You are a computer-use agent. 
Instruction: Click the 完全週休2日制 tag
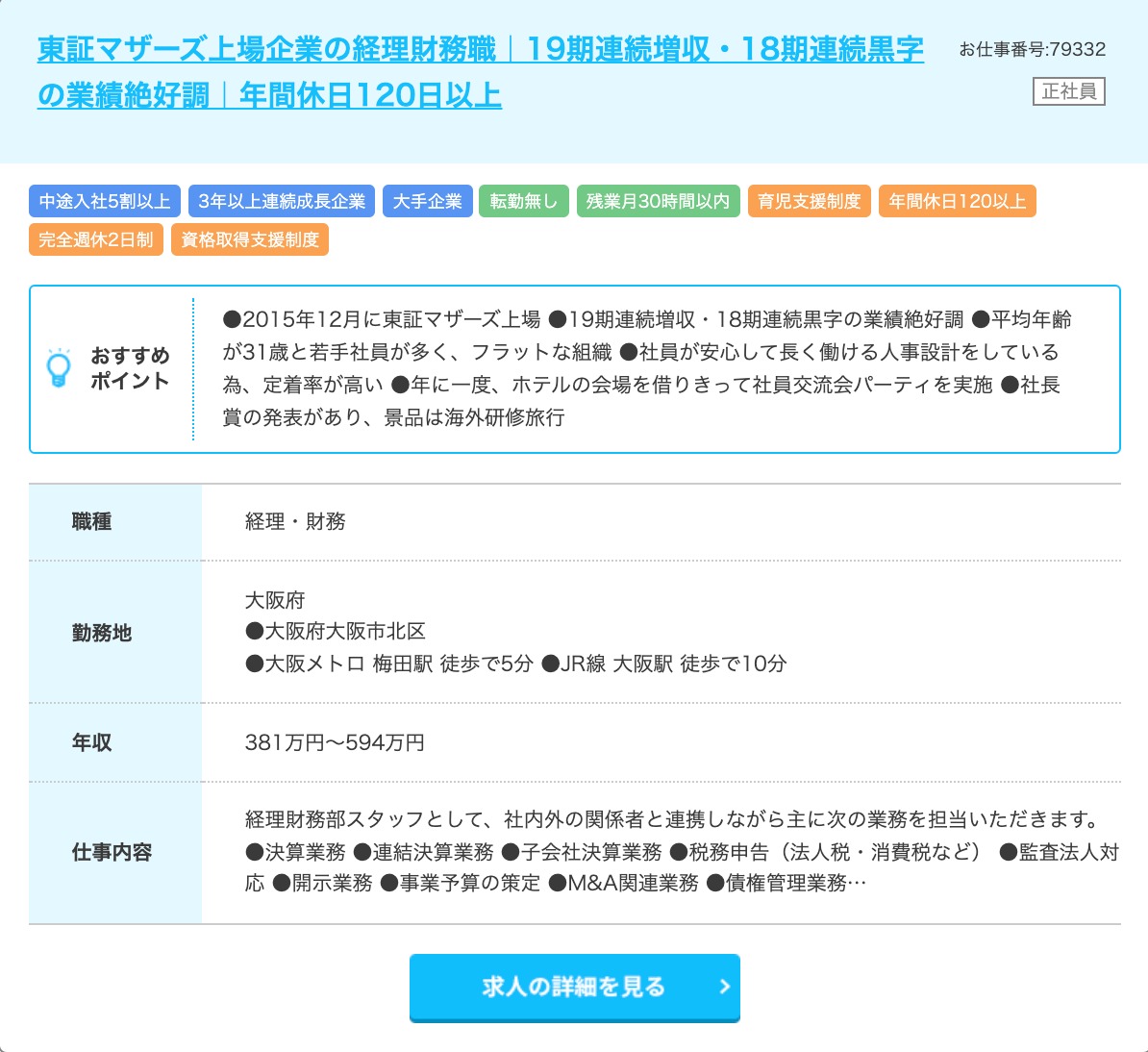coord(96,239)
